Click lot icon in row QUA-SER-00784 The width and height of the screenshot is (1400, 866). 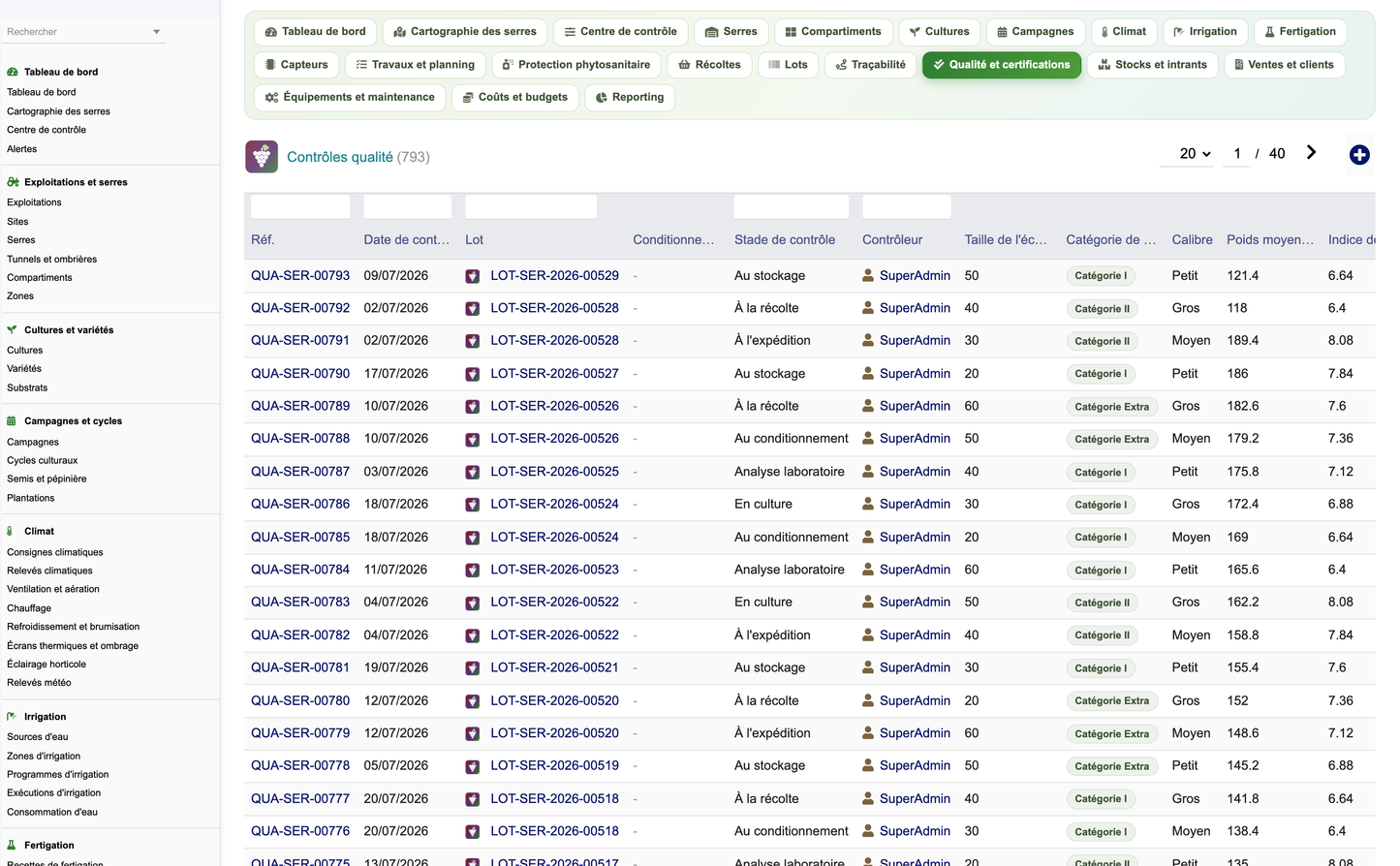click(x=472, y=570)
